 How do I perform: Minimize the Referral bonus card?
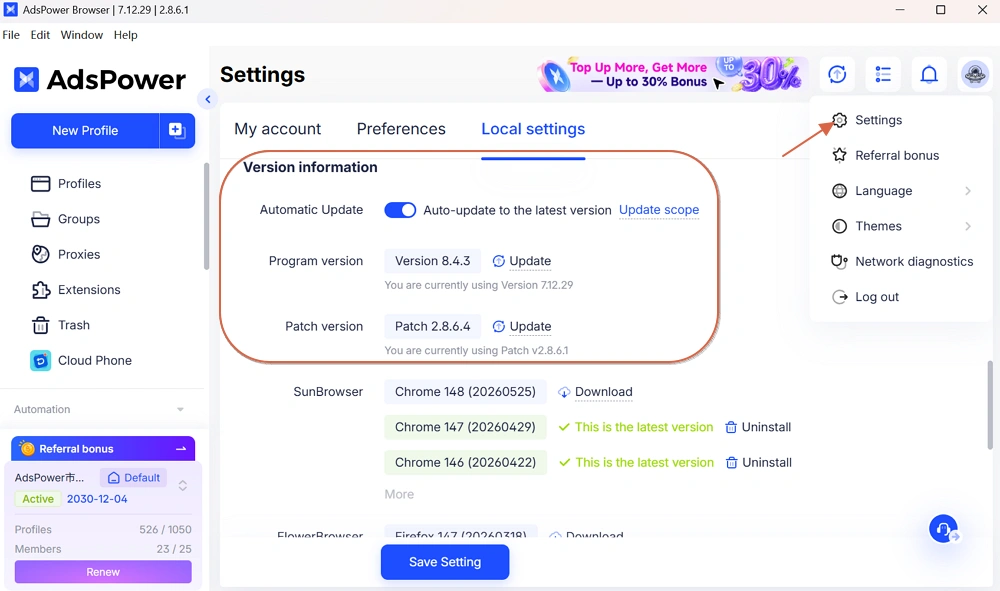click(x=181, y=449)
